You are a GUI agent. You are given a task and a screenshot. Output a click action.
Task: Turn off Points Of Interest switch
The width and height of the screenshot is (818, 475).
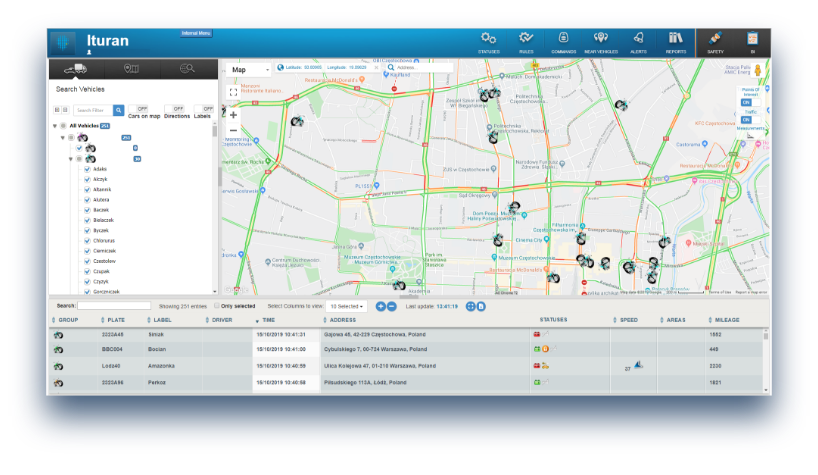tap(750, 103)
